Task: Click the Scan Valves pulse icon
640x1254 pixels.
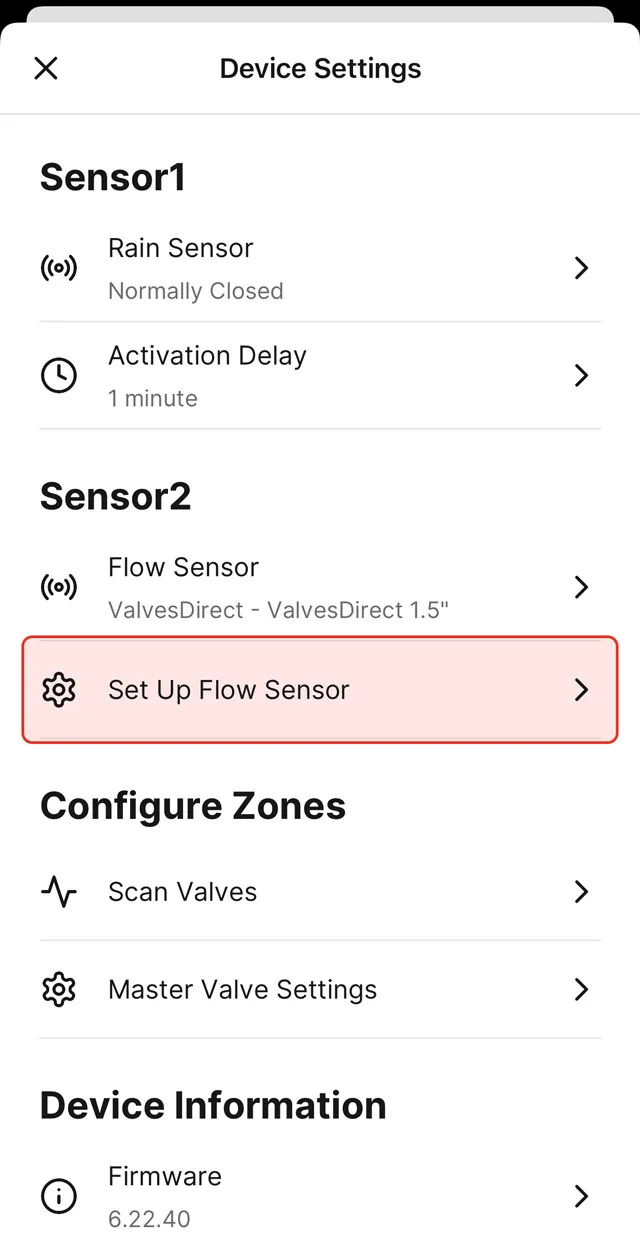Action: 59,891
